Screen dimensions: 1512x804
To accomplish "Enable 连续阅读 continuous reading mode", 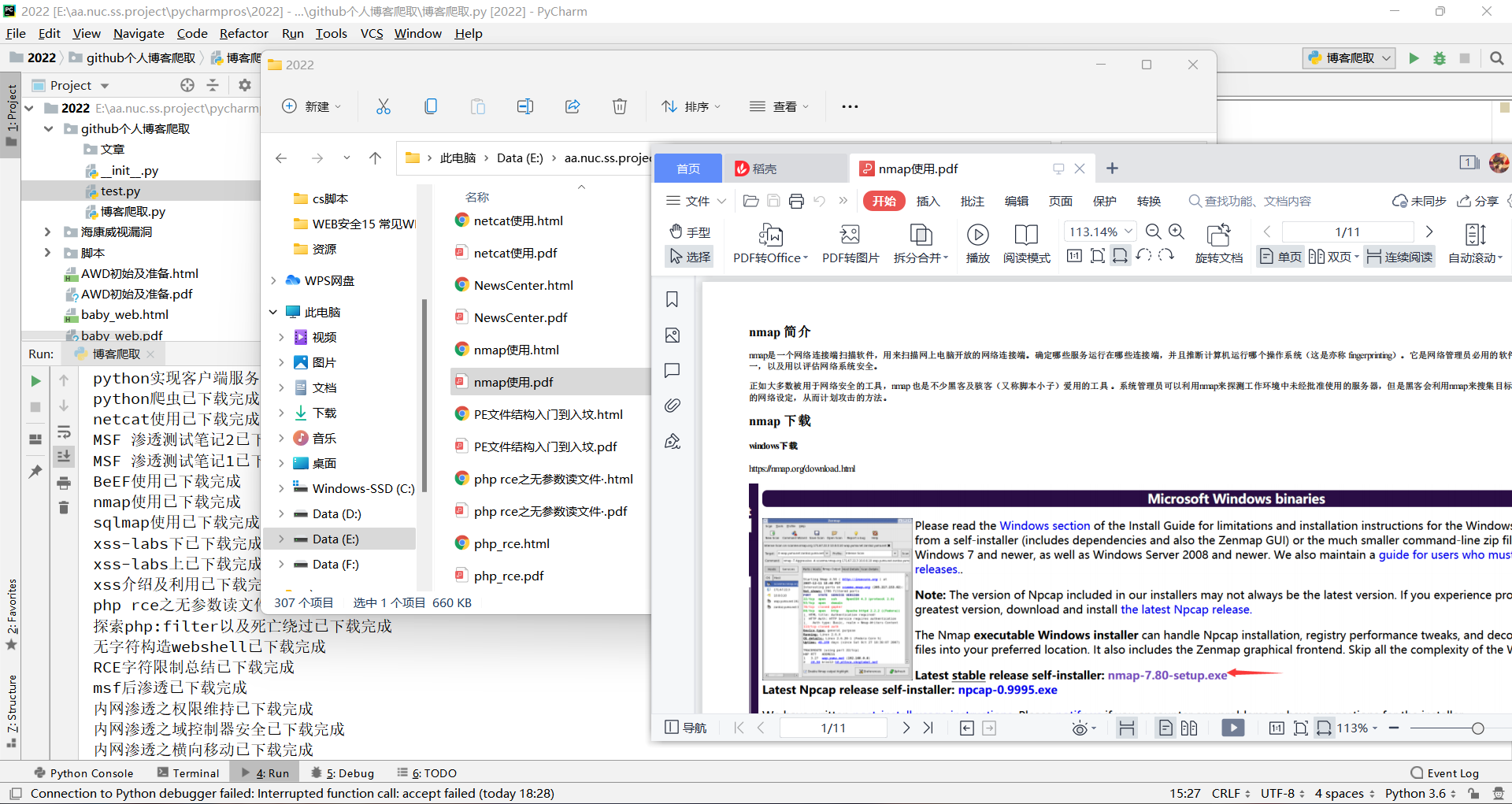I will [1399, 256].
